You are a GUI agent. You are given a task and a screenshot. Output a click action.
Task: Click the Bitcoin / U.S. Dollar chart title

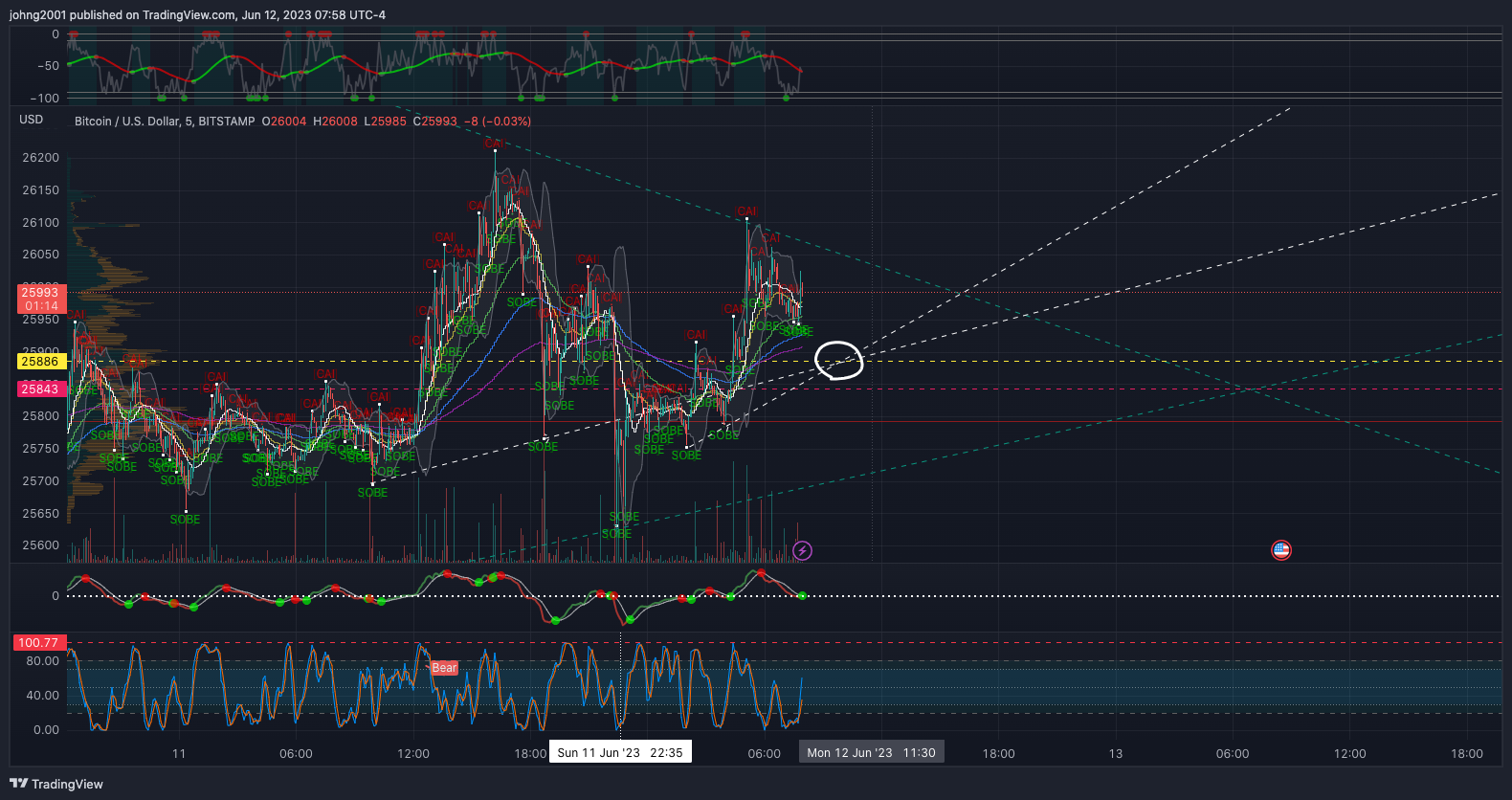click(x=165, y=122)
